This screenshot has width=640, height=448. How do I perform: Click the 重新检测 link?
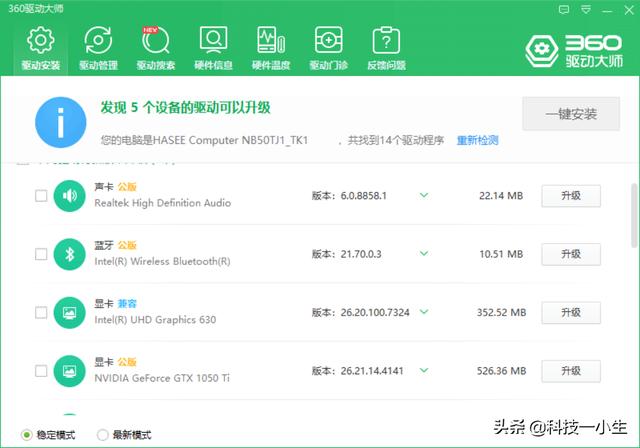(x=477, y=141)
